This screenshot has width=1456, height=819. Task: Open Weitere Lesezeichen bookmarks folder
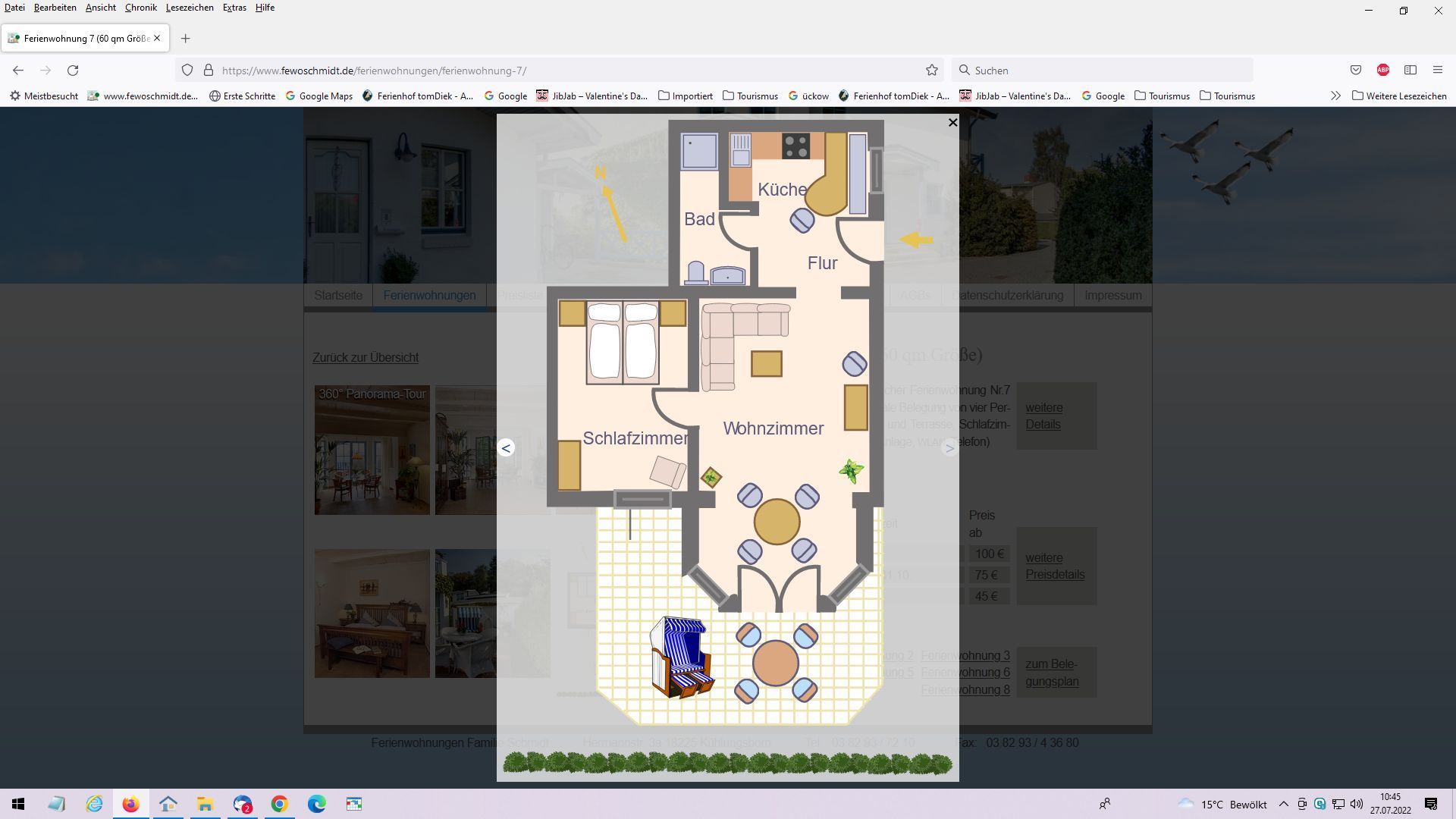click(1399, 96)
